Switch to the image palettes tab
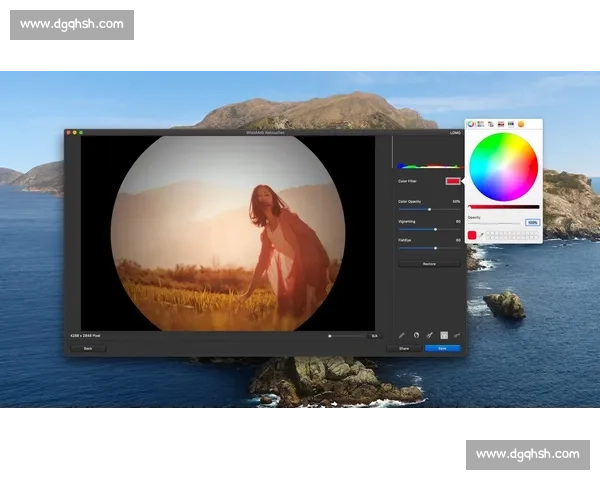Image resolution: width=600 pixels, height=480 pixels. [x=501, y=123]
